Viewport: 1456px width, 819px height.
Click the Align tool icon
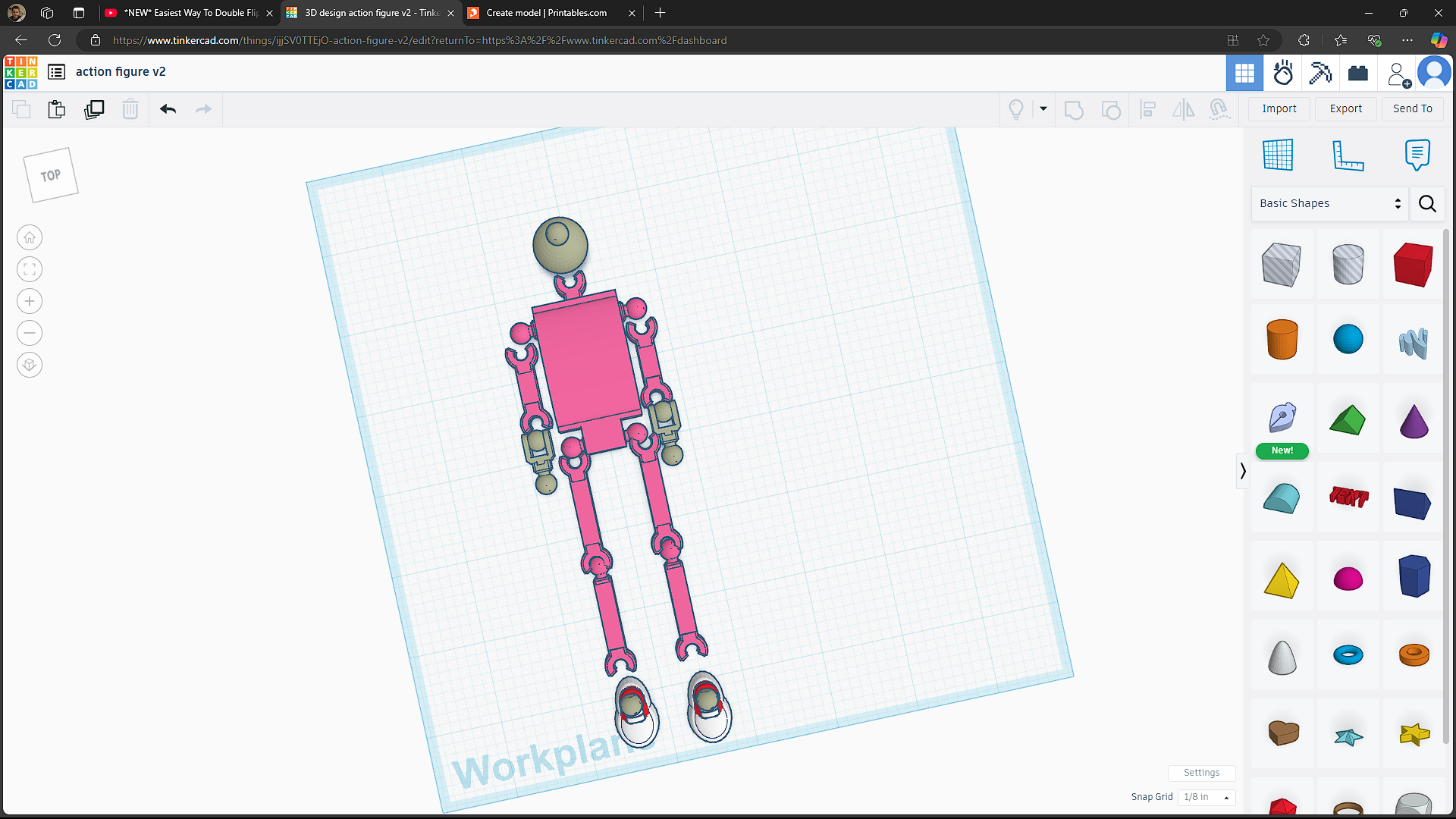point(1148,109)
